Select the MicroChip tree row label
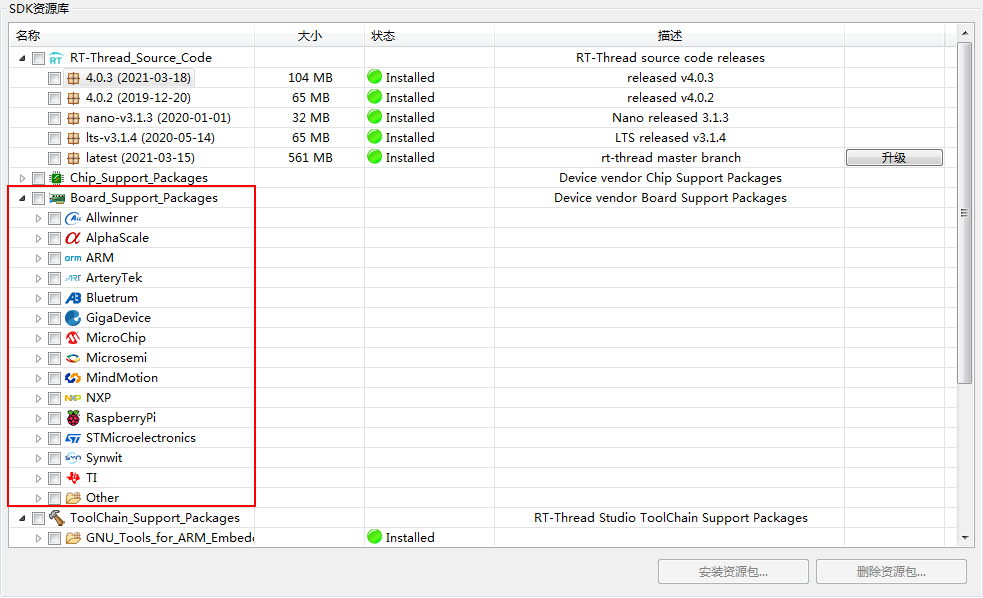The height and width of the screenshot is (598, 983). coord(116,338)
